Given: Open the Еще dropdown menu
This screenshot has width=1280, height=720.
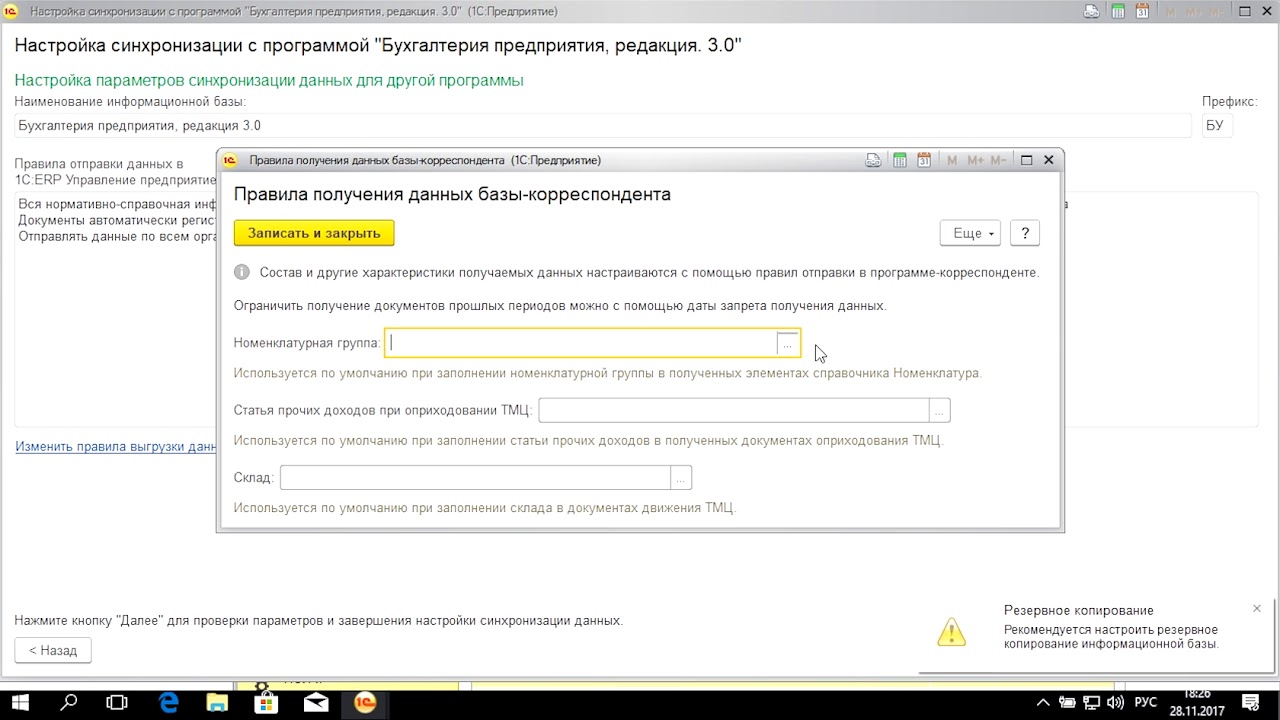Looking at the screenshot, I should tap(970, 233).
